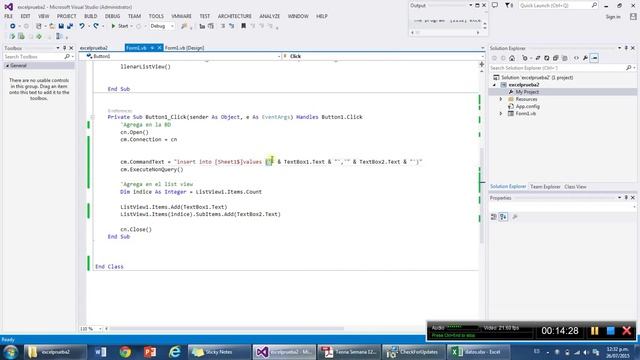640x360 pixels.
Task: Open Chrome from the taskbar
Action: (125, 352)
